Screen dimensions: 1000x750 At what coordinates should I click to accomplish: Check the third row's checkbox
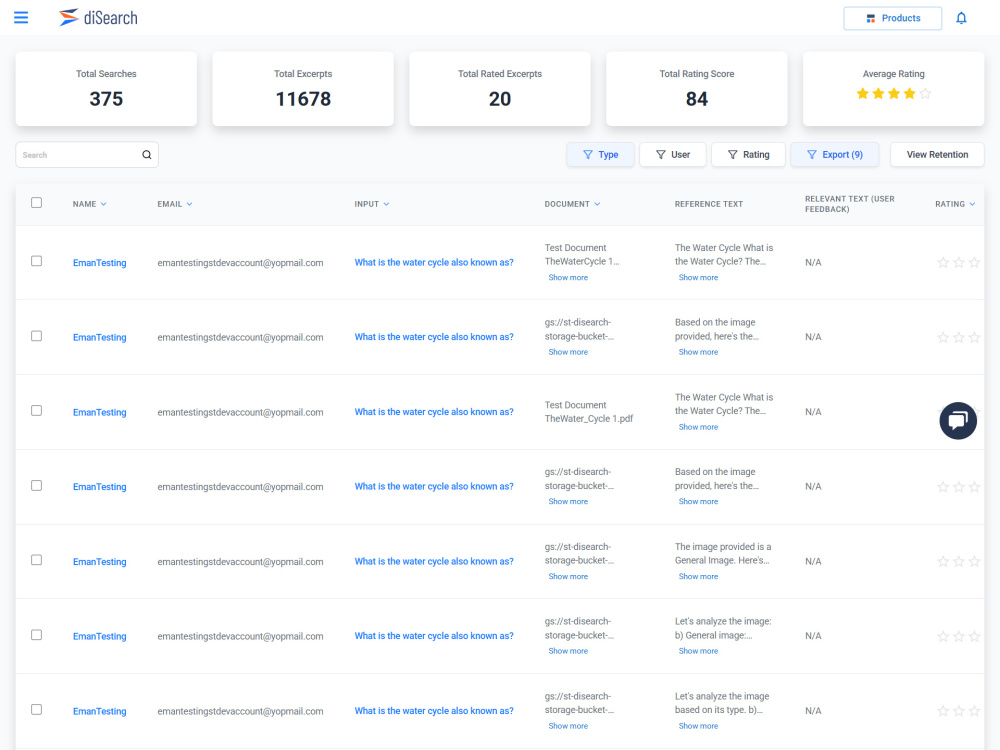point(36,411)
